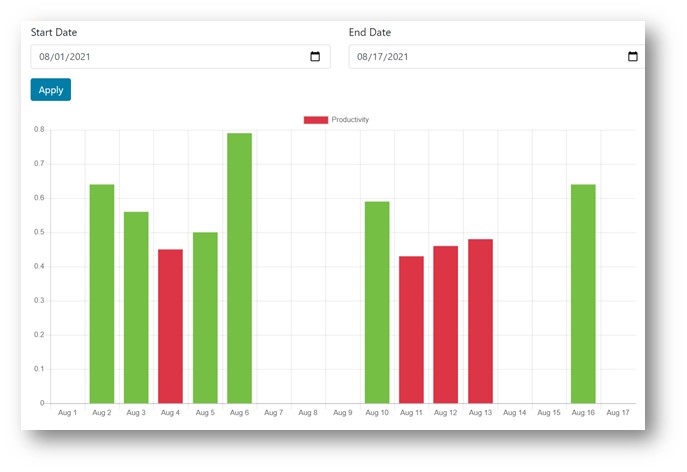This screenshot has width=687, height=472.
Task: Click the tallest bar for Aug 6
Action: point(239,268)
